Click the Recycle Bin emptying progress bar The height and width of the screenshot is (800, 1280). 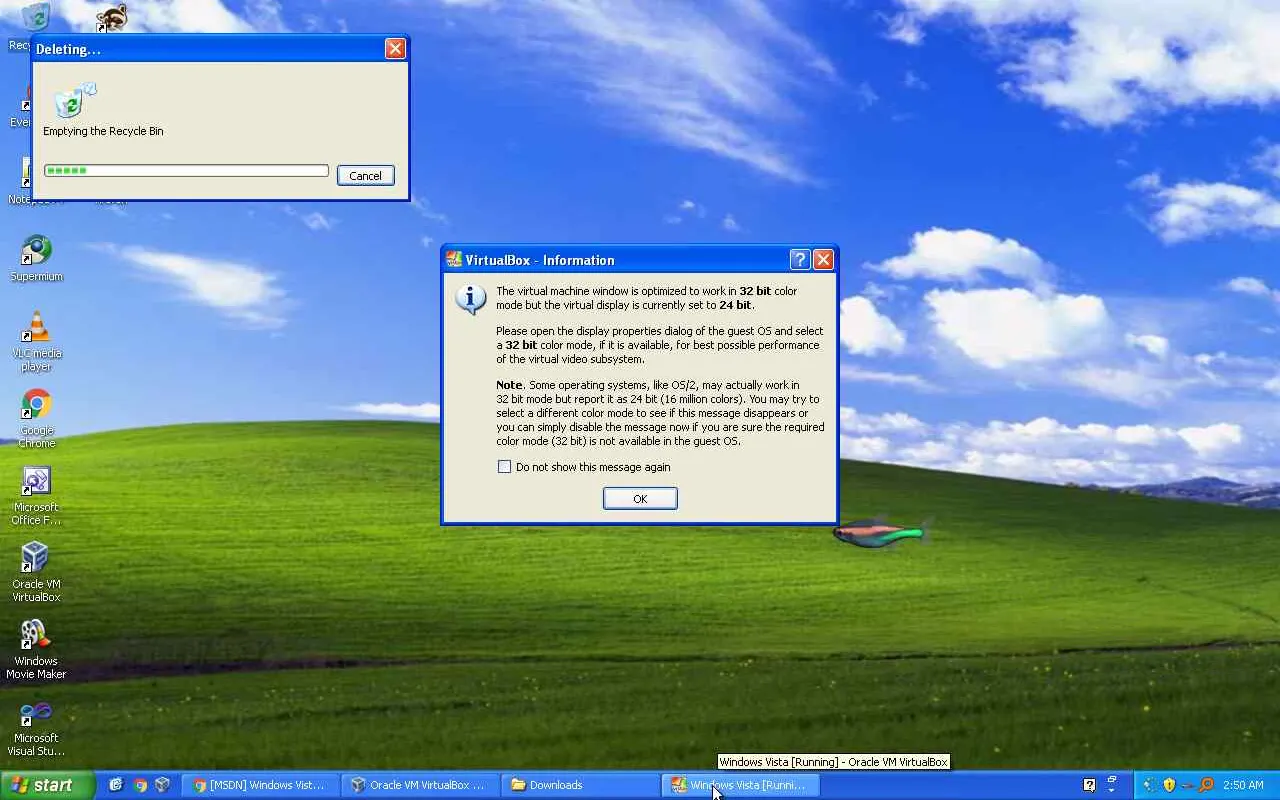point(186,171)
